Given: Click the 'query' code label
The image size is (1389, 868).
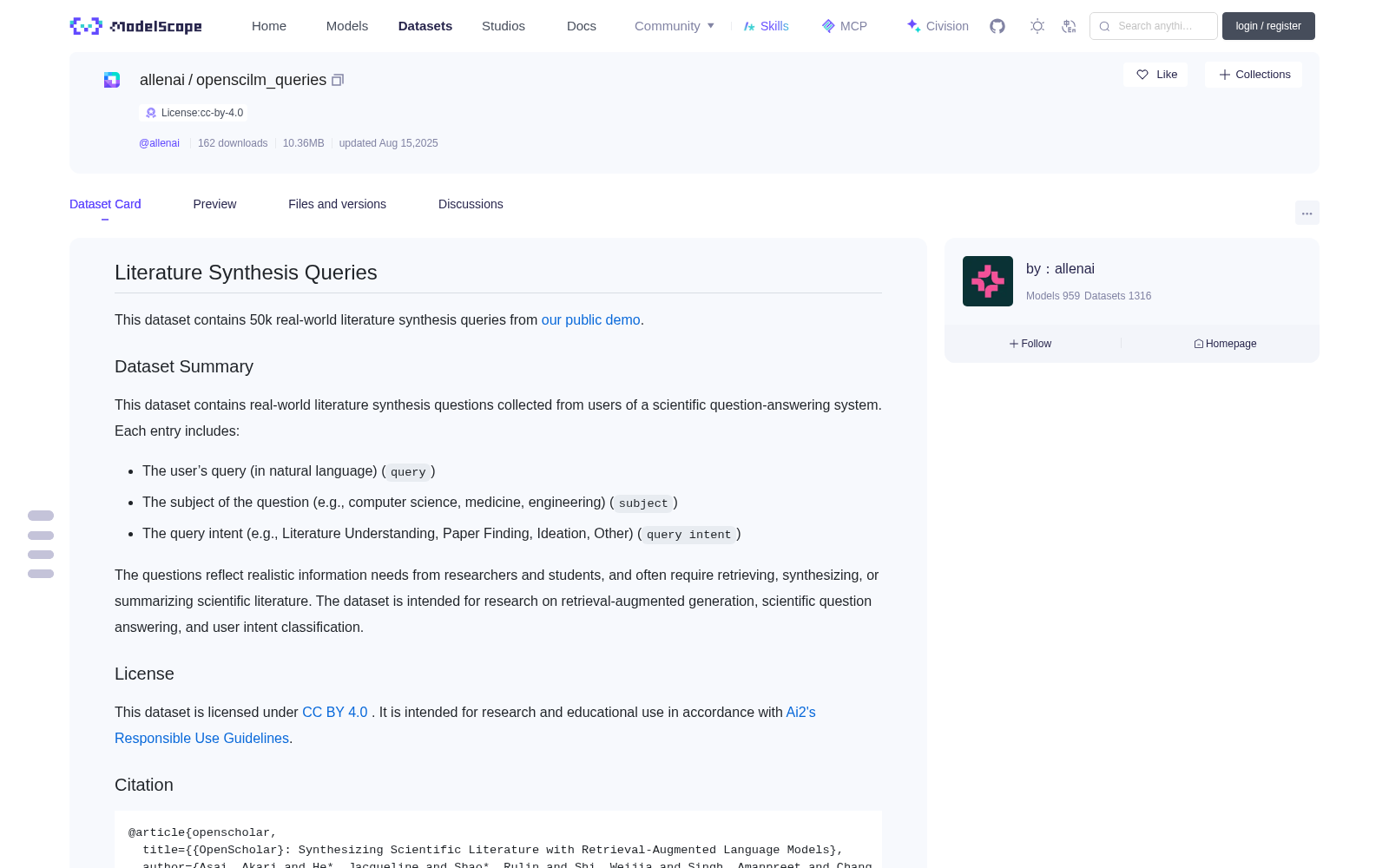Looking at the screenshot, I should pyautogui.click(x=408, y=472).
